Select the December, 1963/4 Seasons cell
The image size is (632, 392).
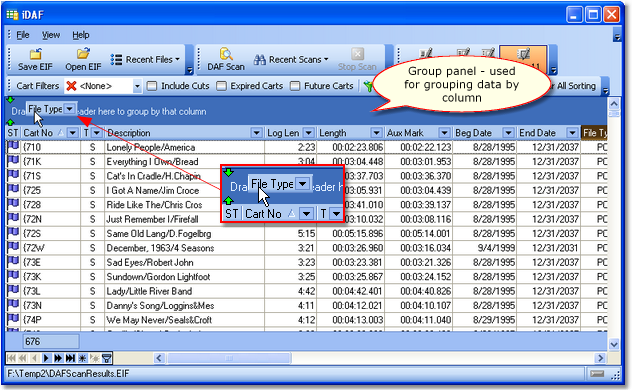[185, 248]
